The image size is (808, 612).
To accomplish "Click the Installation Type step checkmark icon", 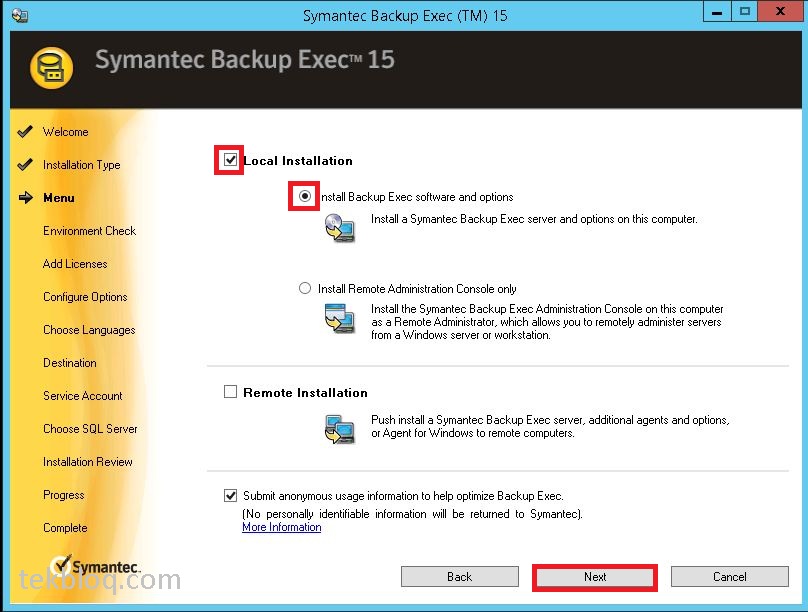I will [x=25, y=165].
